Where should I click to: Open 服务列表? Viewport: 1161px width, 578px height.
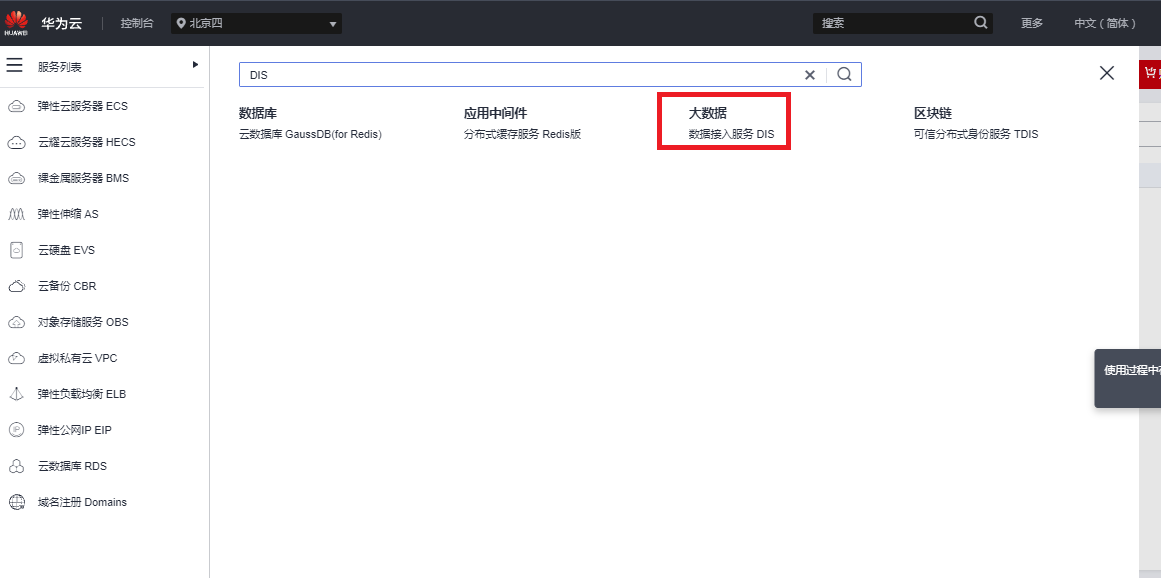[x=59, y=67]
